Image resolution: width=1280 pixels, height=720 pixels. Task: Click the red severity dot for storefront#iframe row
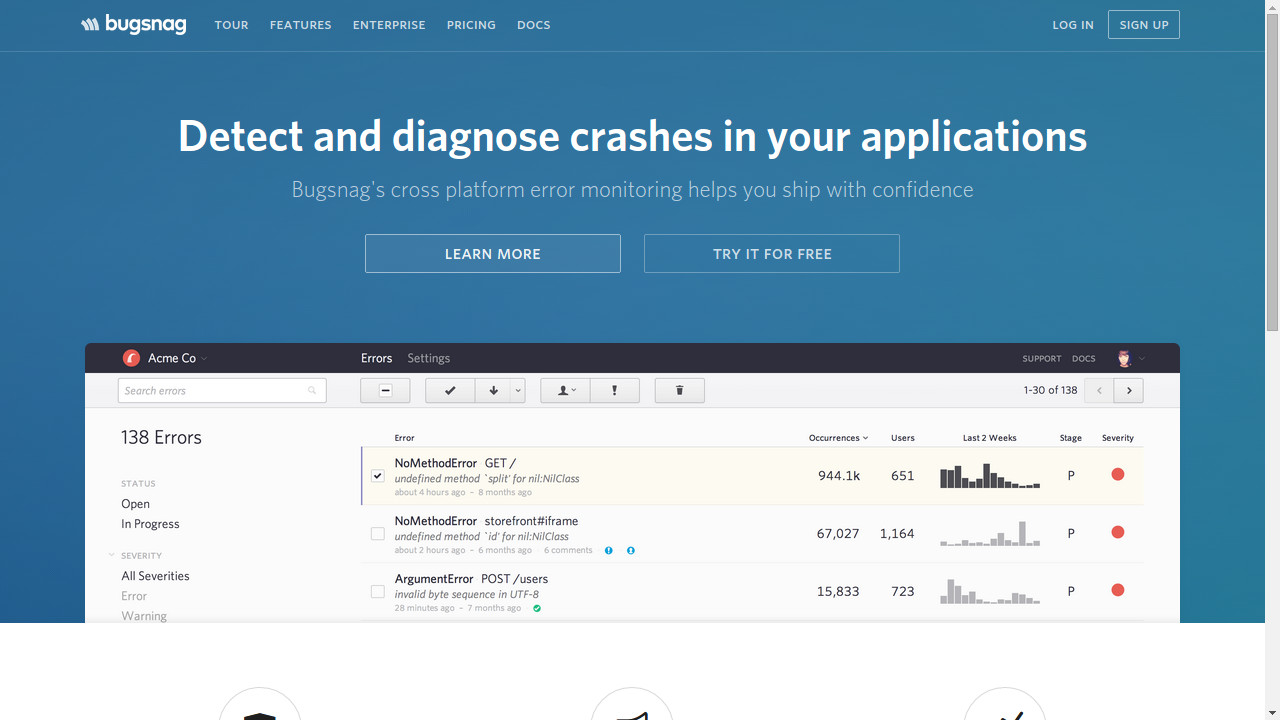coord(1118,532)
